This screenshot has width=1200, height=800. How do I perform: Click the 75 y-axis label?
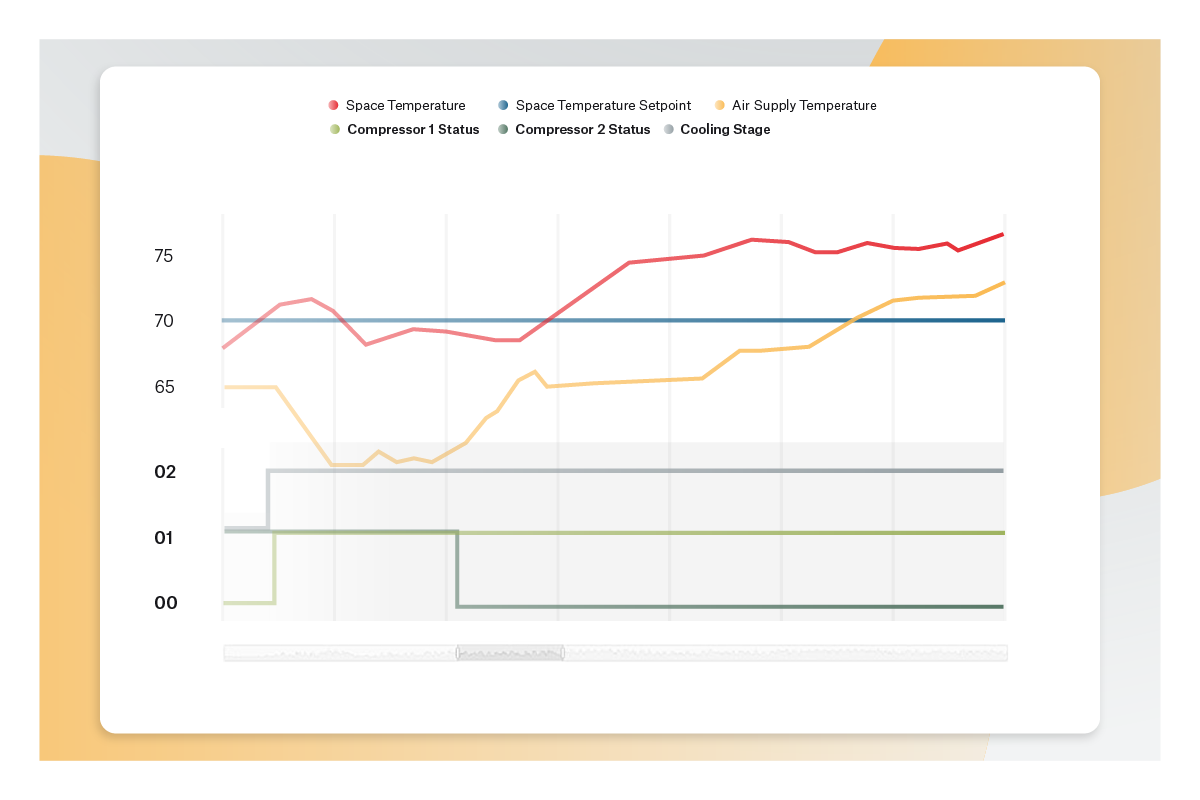click(x=164, y=256)
